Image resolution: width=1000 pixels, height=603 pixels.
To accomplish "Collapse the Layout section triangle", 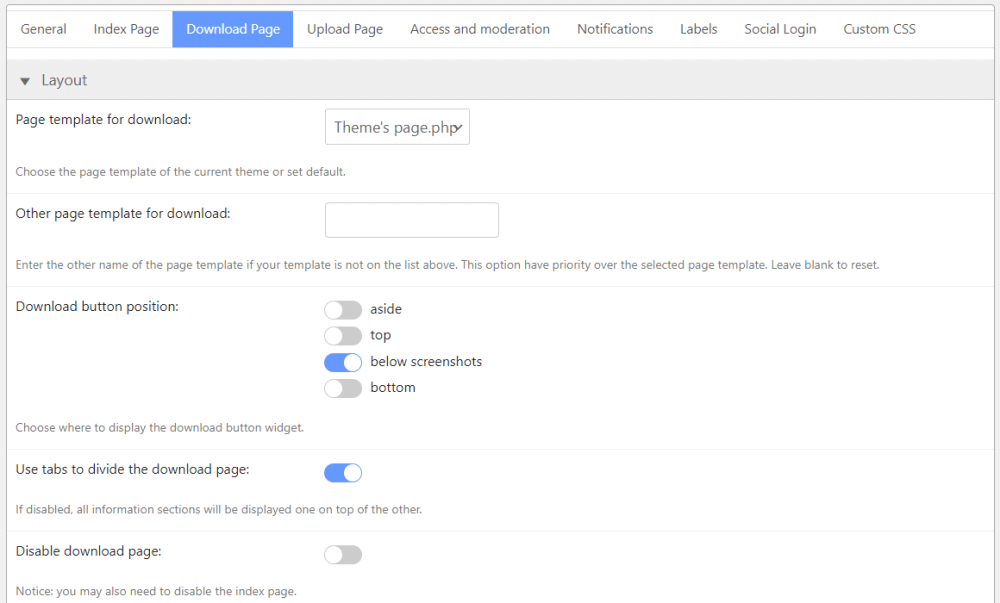I will pos(25,81).
